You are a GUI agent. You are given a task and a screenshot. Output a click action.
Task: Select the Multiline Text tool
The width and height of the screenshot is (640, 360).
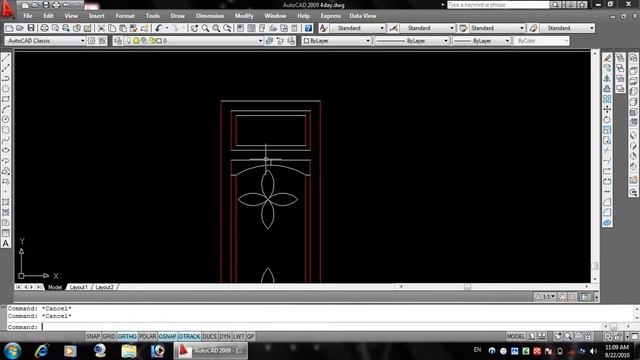6,244
